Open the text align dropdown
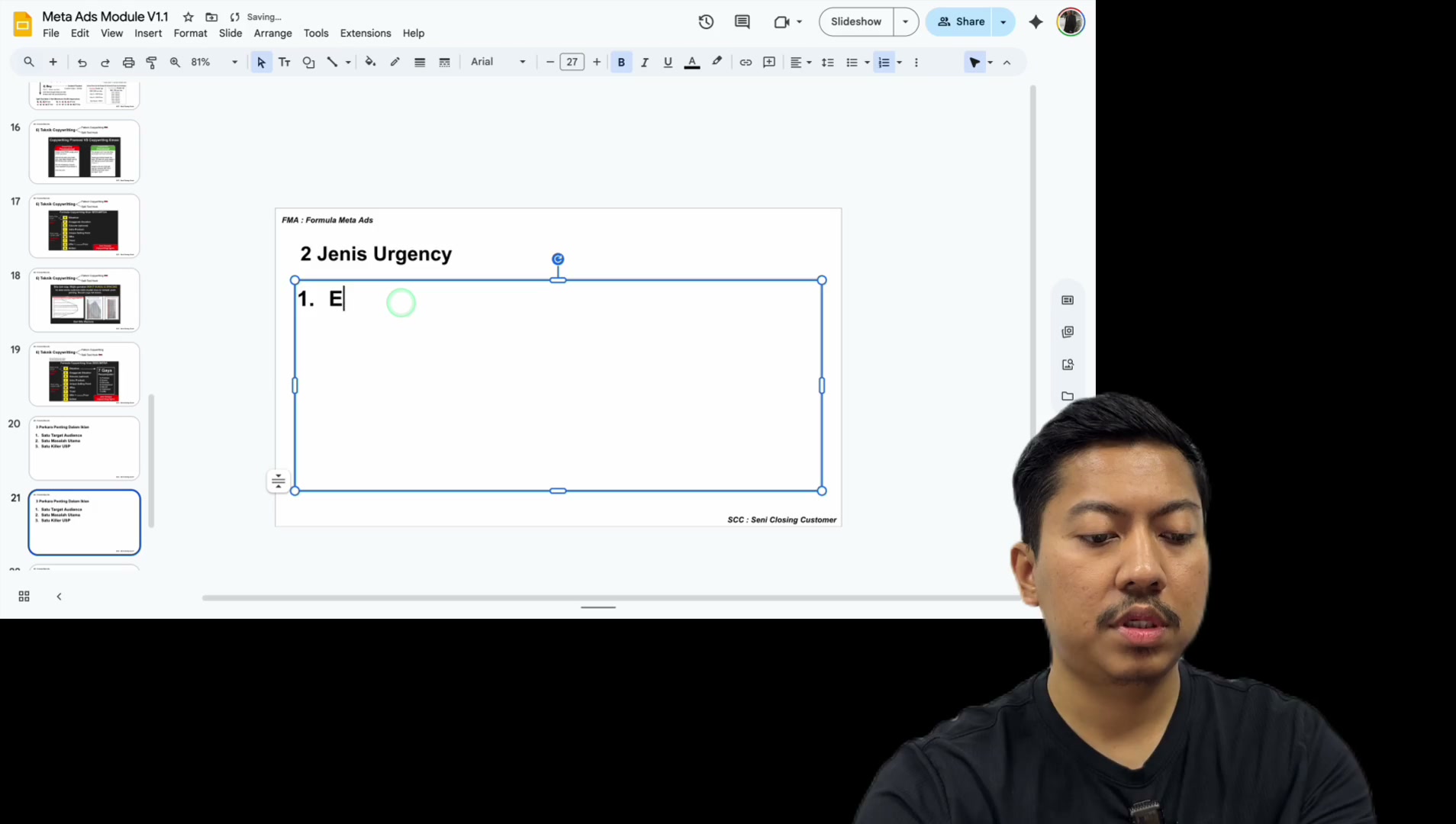Image resolution: width=1456 pixels, height=824 pixels. tap(800, 63)
